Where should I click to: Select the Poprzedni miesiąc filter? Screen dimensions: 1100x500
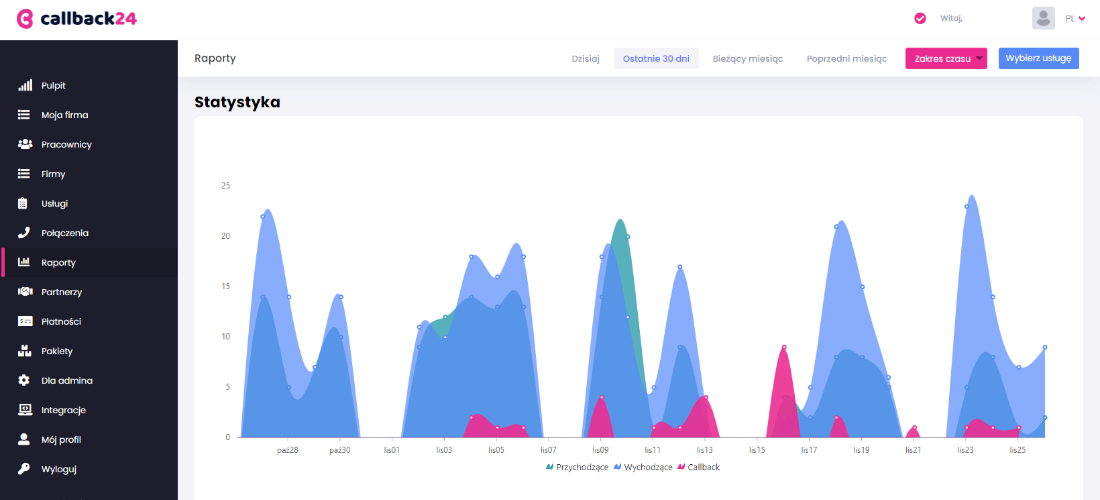pos(846,59)
